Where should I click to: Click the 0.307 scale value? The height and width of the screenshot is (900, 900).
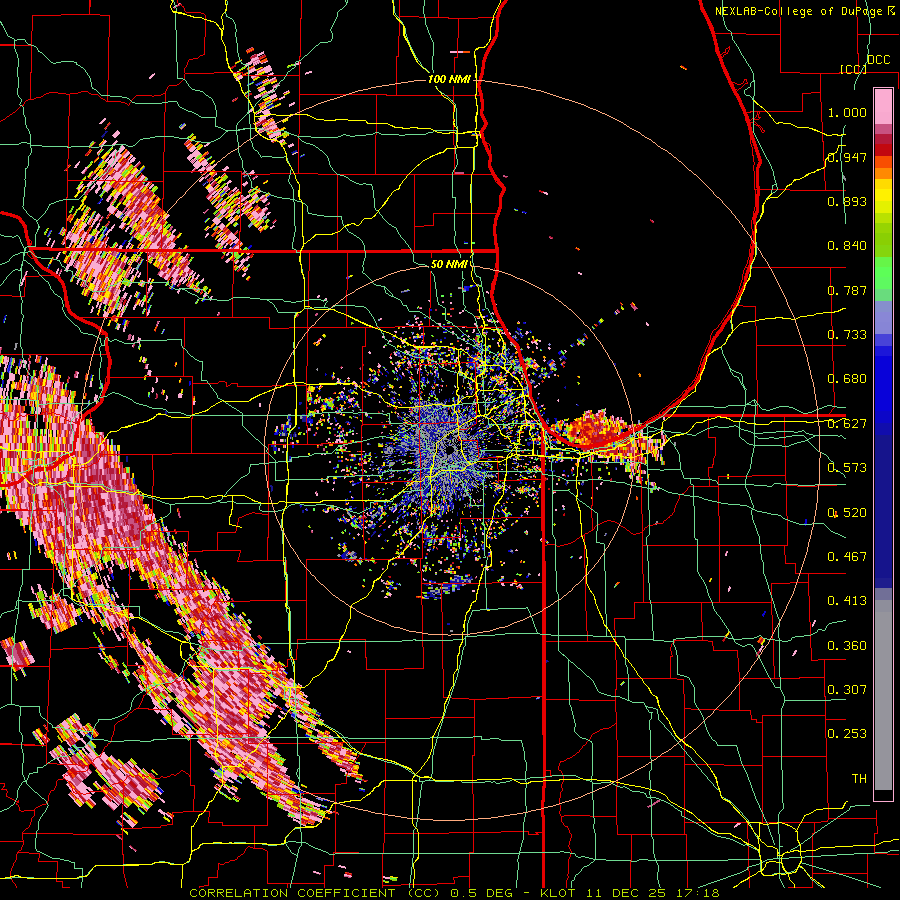click(x=847, y=690)
